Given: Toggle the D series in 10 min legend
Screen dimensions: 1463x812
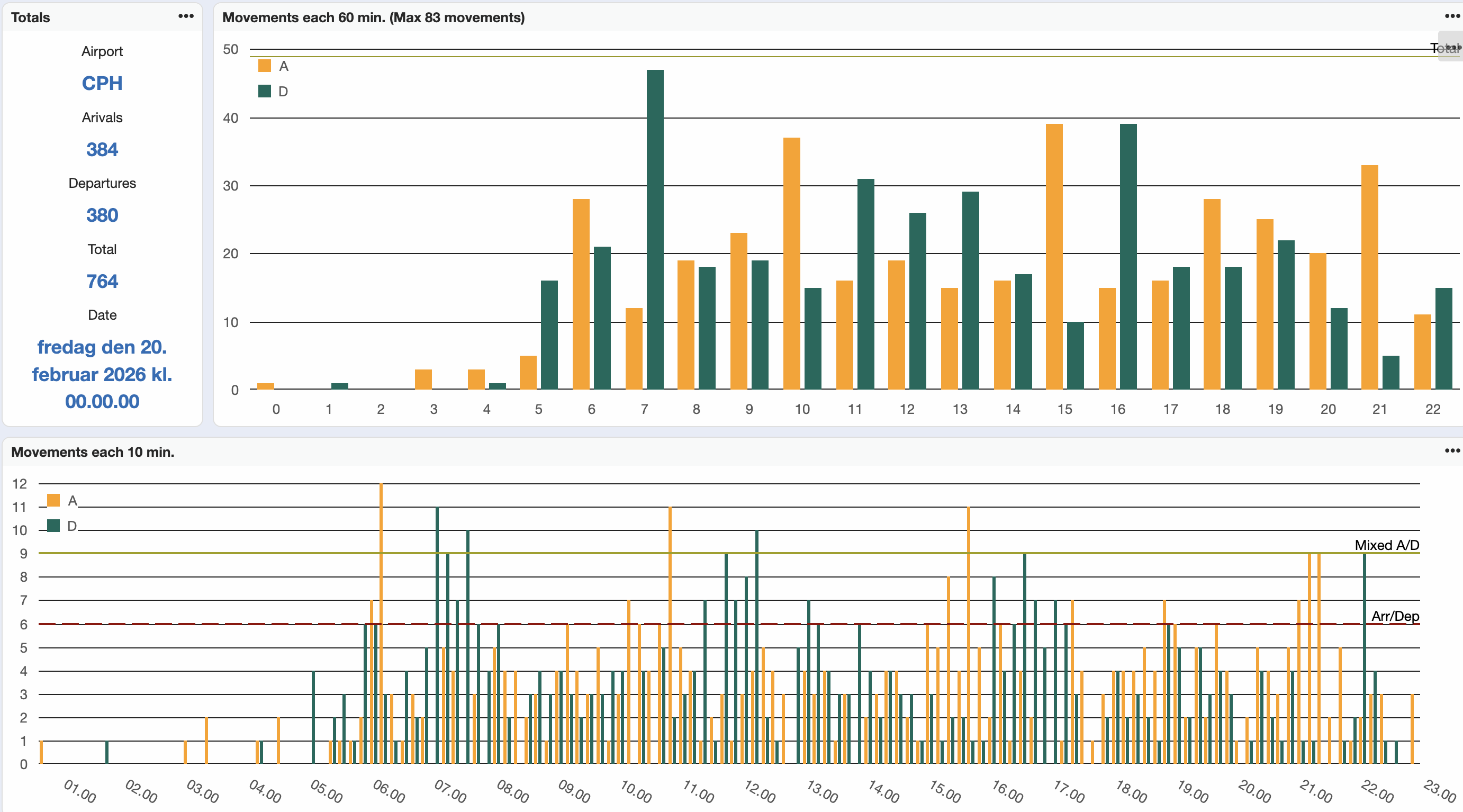Looking at the screenshot, I should [x=62, y=526].
